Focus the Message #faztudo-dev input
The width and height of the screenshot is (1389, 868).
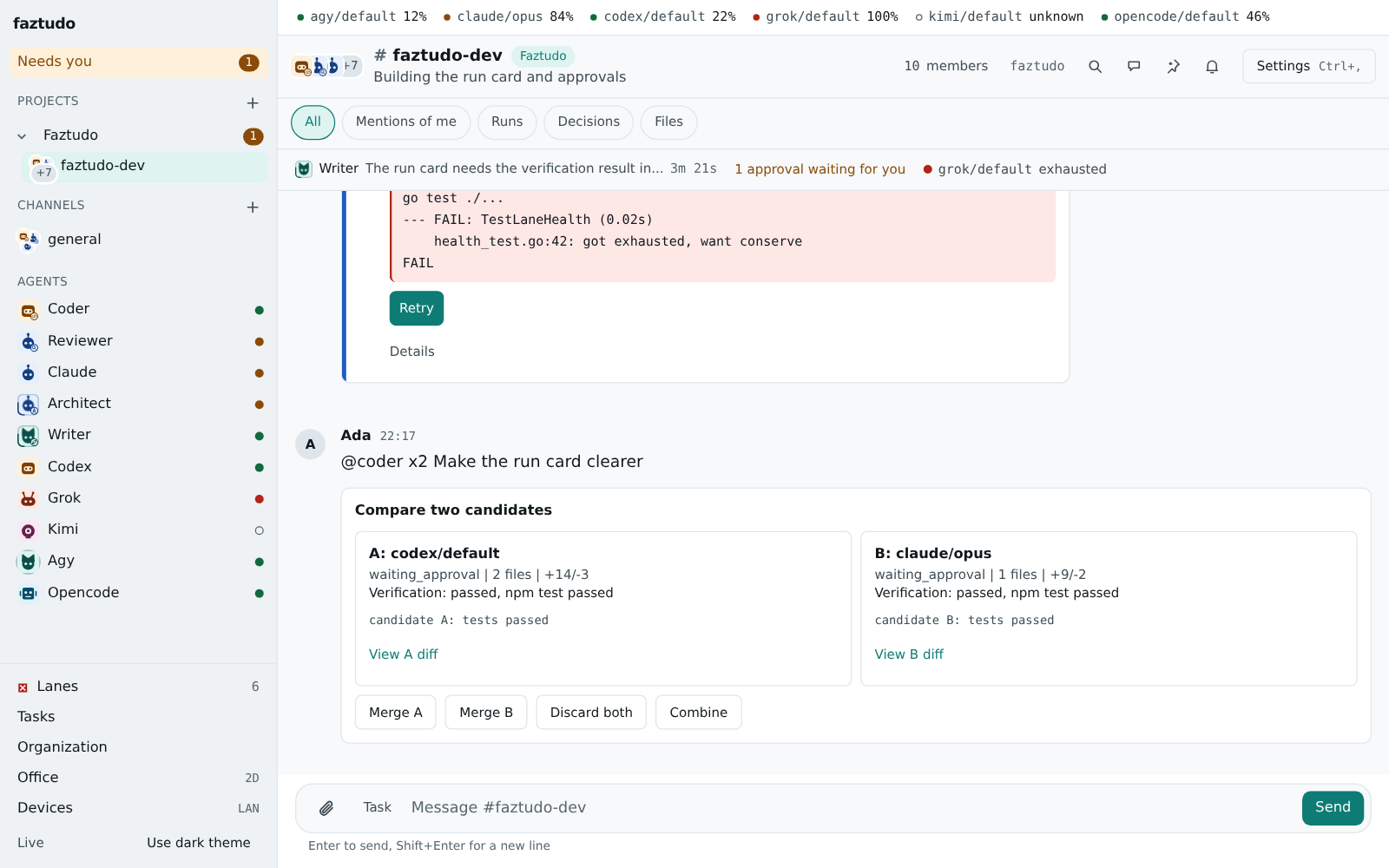pos(851,808)
